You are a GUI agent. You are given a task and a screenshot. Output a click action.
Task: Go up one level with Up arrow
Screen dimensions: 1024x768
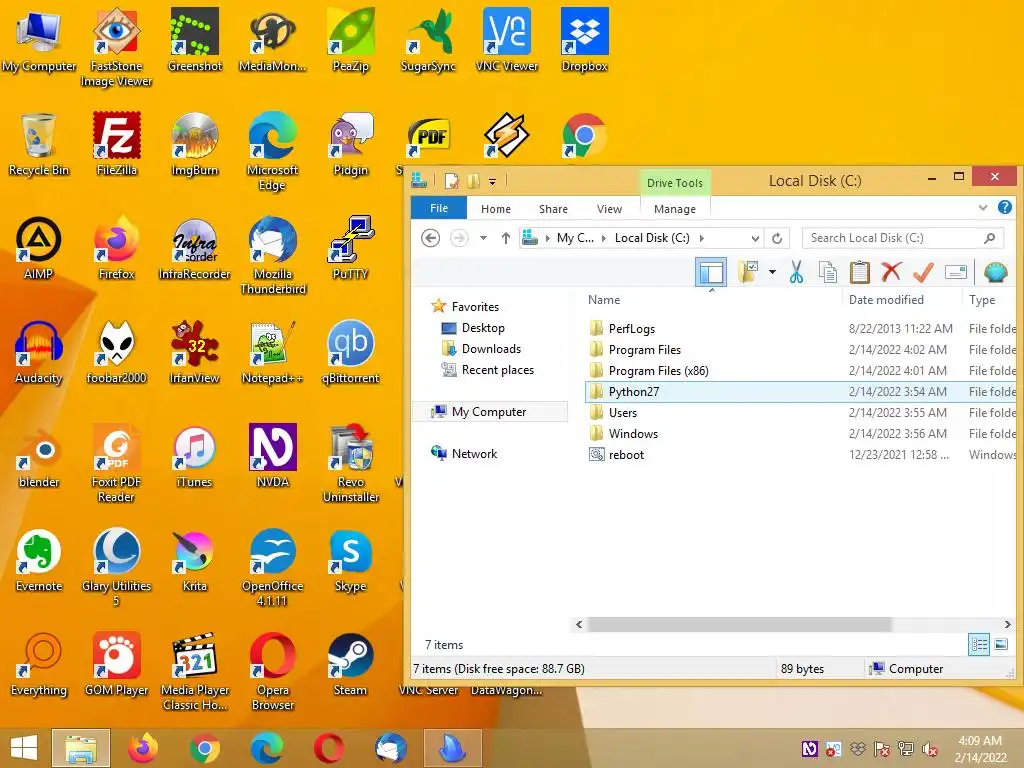coord(505,238)
